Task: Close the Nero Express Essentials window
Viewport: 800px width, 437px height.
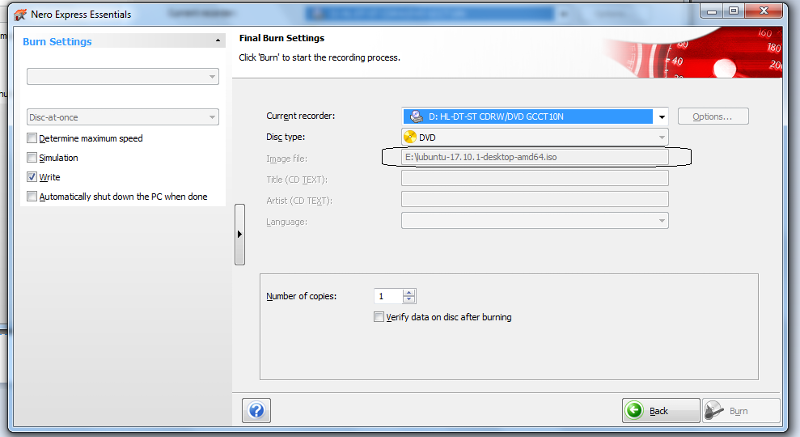Action: pyautogui.click(x=763, y=11)
